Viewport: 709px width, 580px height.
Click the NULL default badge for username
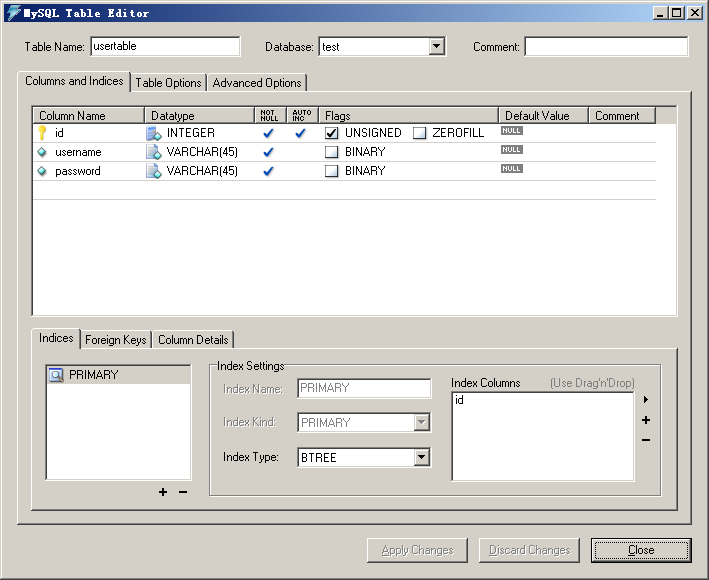pyautogui.click(x=511, y=150)
